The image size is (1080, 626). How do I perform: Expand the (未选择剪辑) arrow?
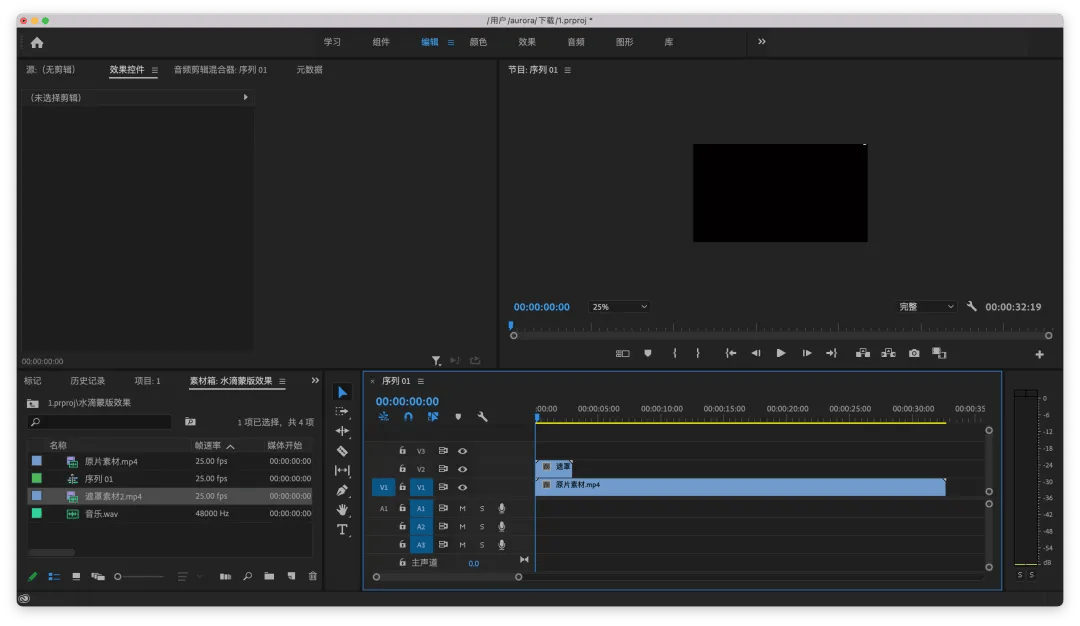[245, 98]
